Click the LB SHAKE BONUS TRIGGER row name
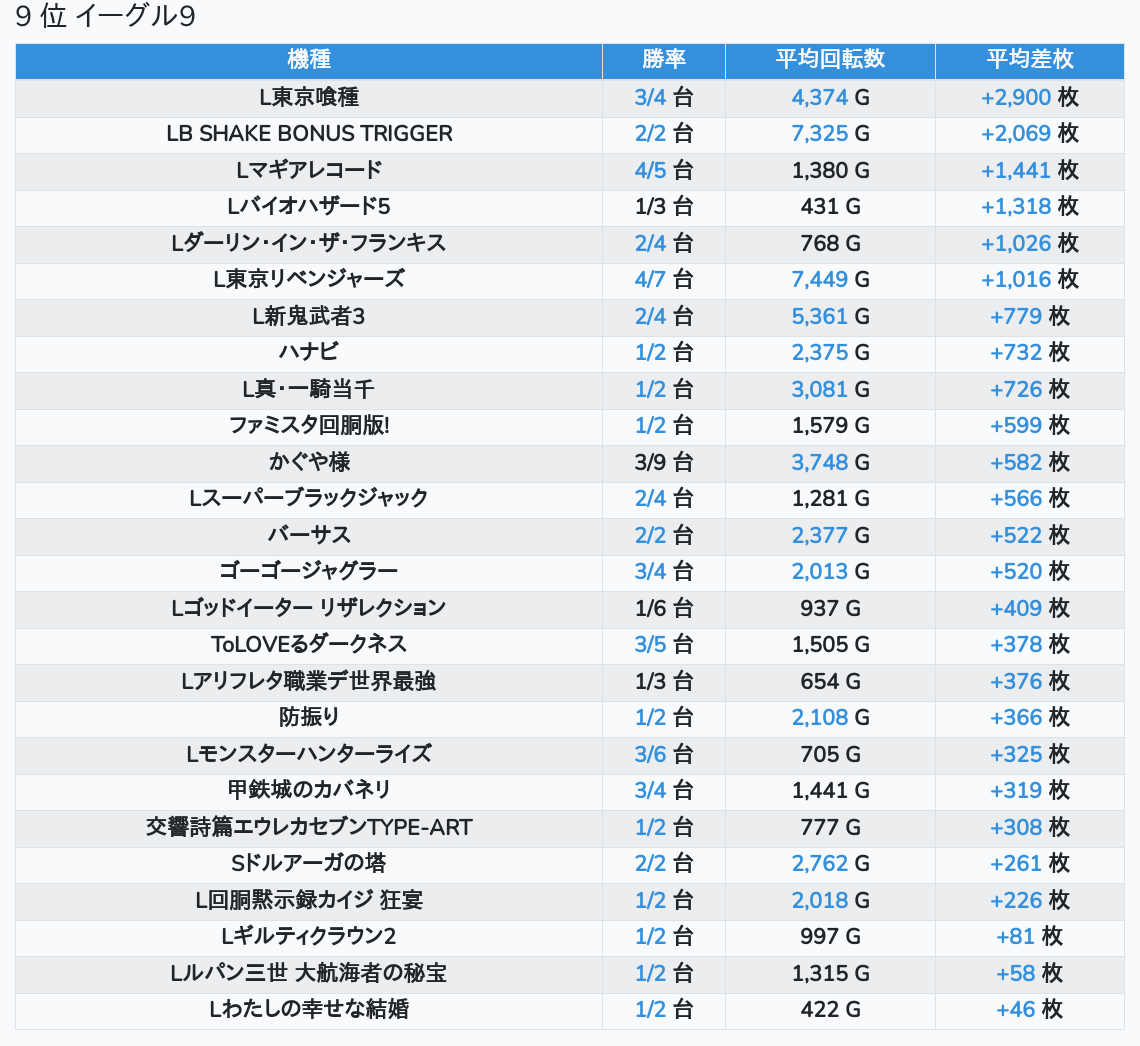Screen dimensions: 1140x1046 pos(308,134)
